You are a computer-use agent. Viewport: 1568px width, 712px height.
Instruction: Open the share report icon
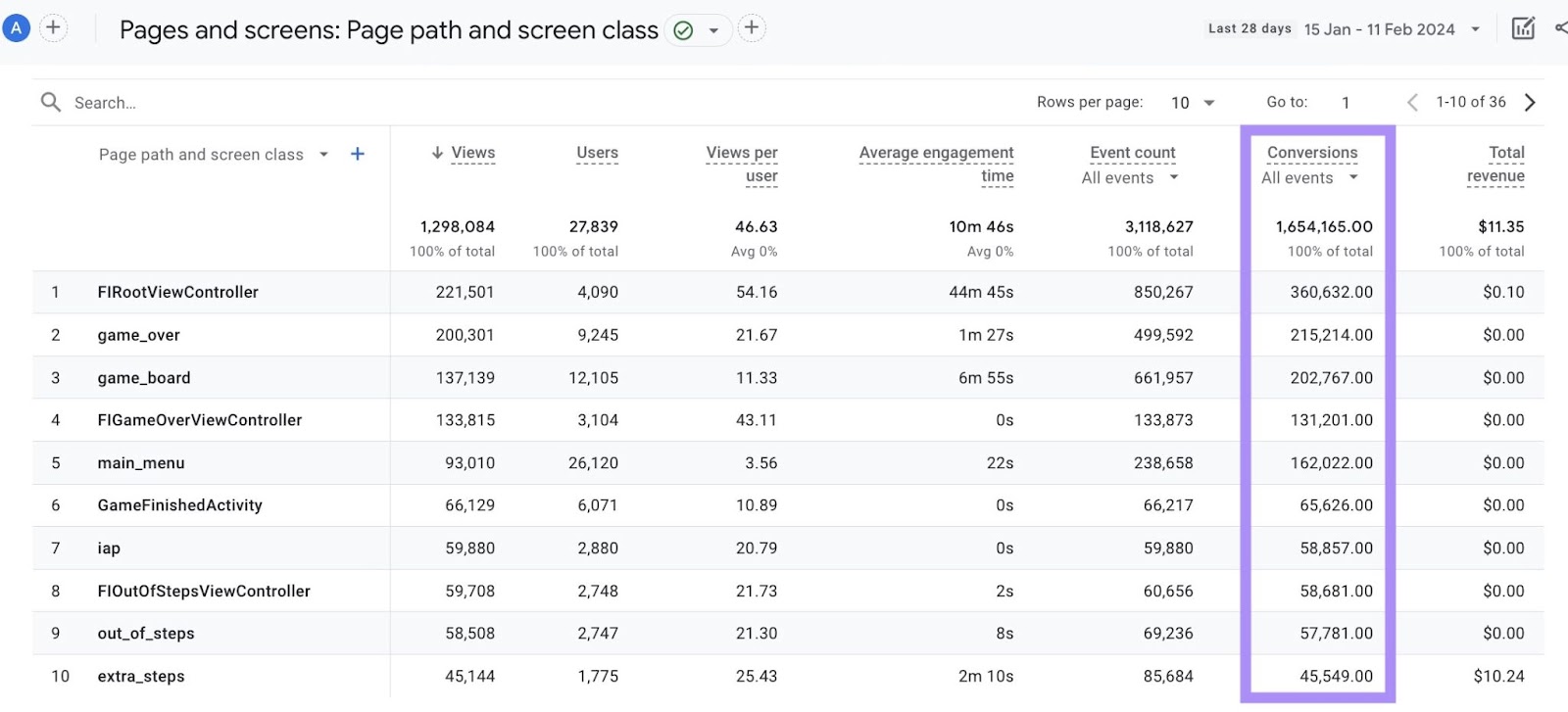[x=1560, y=28]
